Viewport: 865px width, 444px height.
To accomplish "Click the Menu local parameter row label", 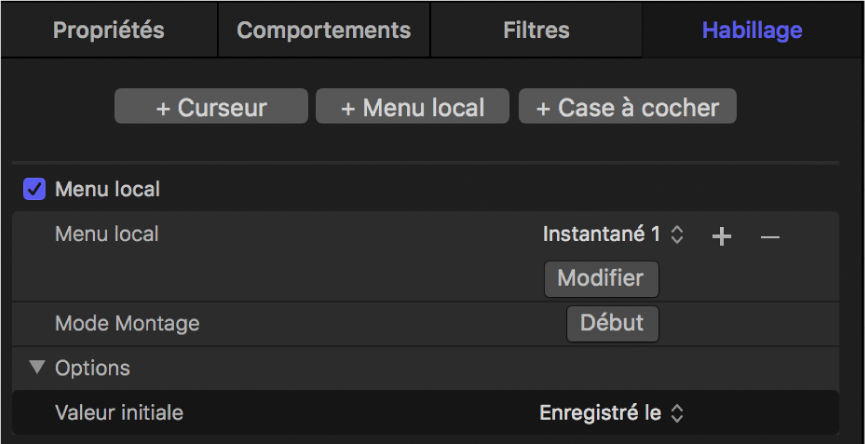I will (106, 235).
